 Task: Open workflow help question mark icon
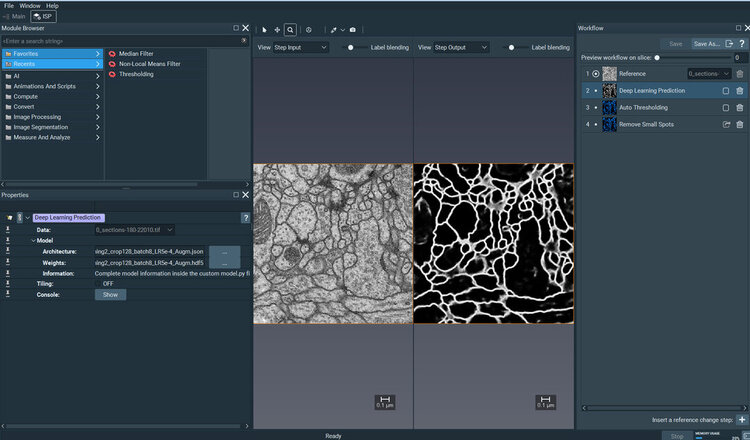(742, 44)
